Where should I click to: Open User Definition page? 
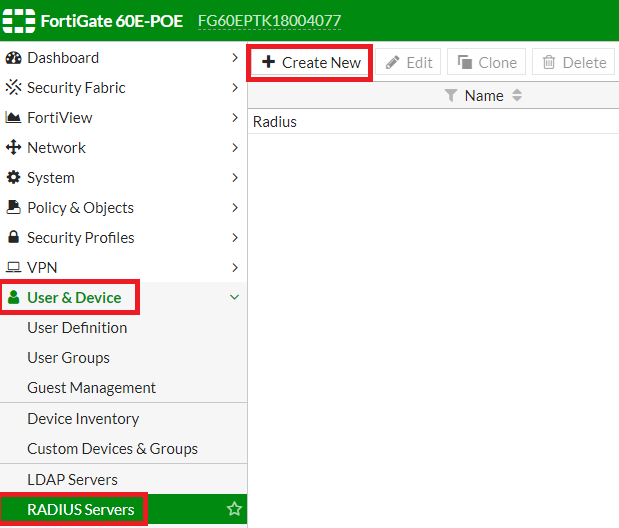[x=77, y=328]
